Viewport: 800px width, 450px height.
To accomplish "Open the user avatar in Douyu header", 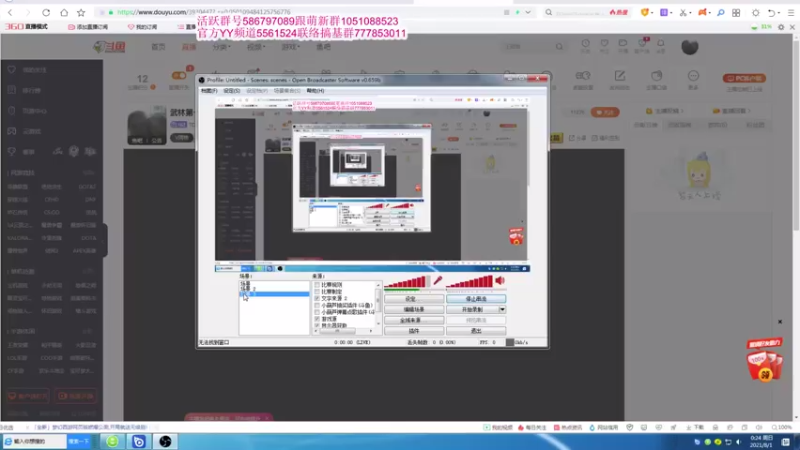I will pyautogui.click(x=690, y=47).
